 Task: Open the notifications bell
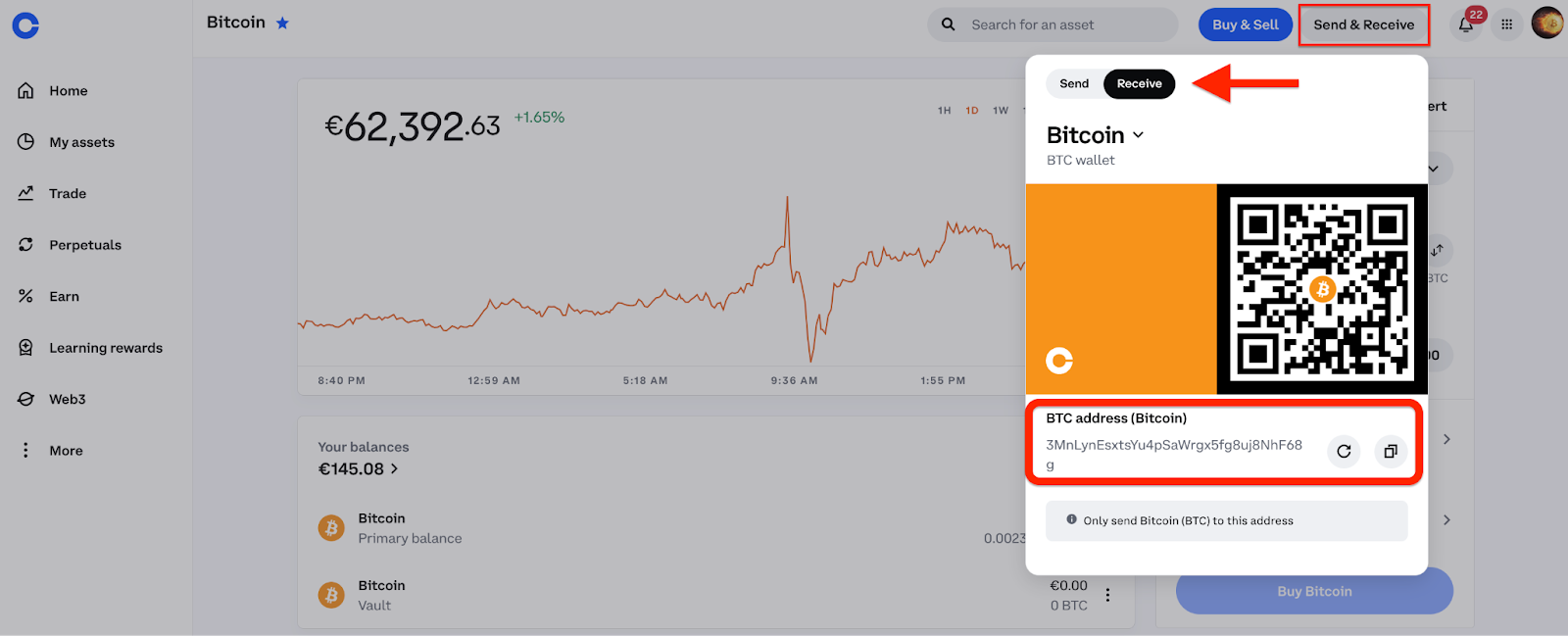click(1466, 25)
